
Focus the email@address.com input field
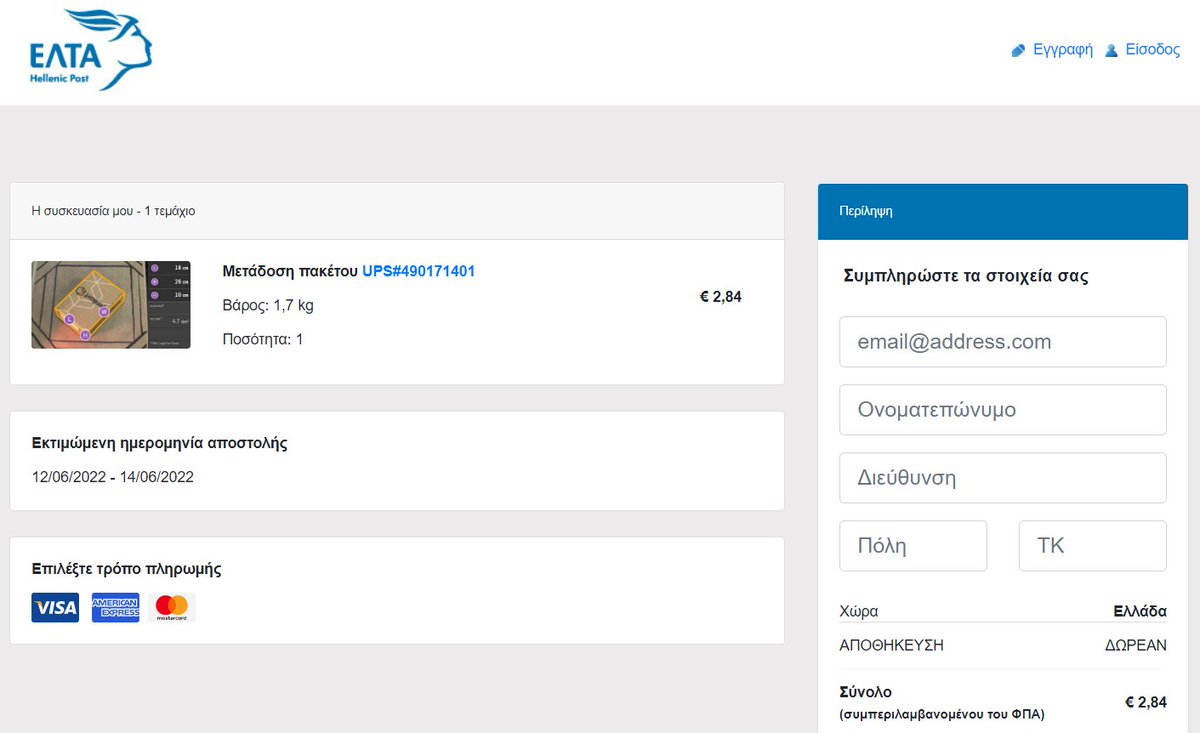(x=1003, y=342)
